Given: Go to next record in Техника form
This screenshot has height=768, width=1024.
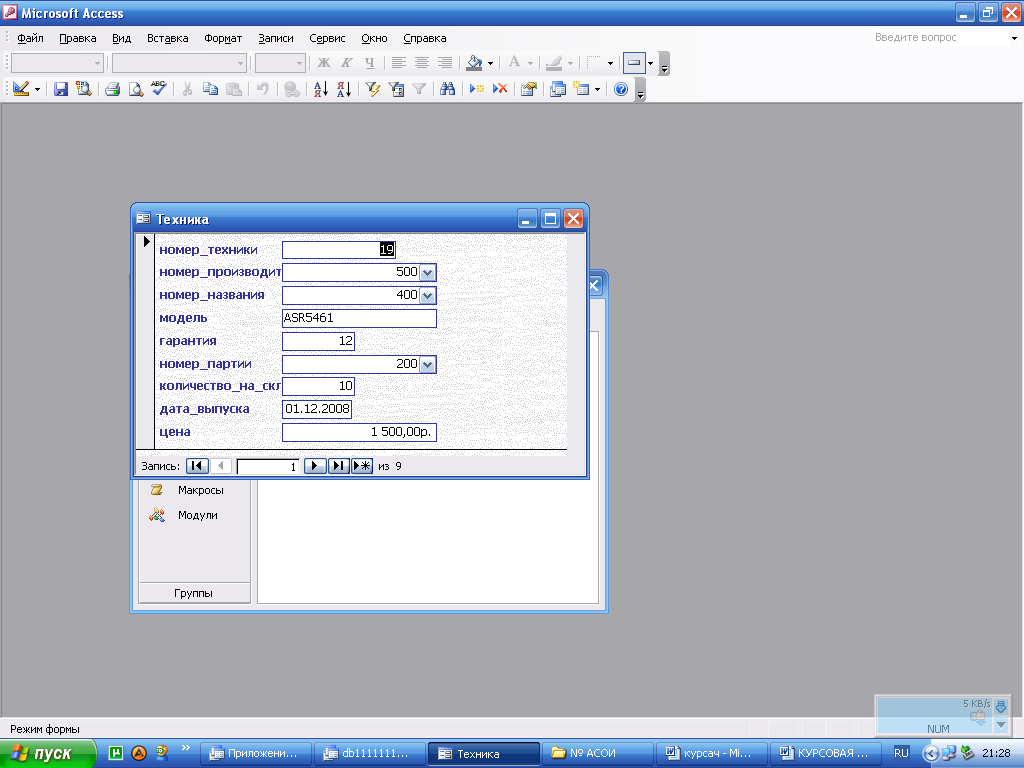Looking at the screenshot, I should click(x=315, y=466).
